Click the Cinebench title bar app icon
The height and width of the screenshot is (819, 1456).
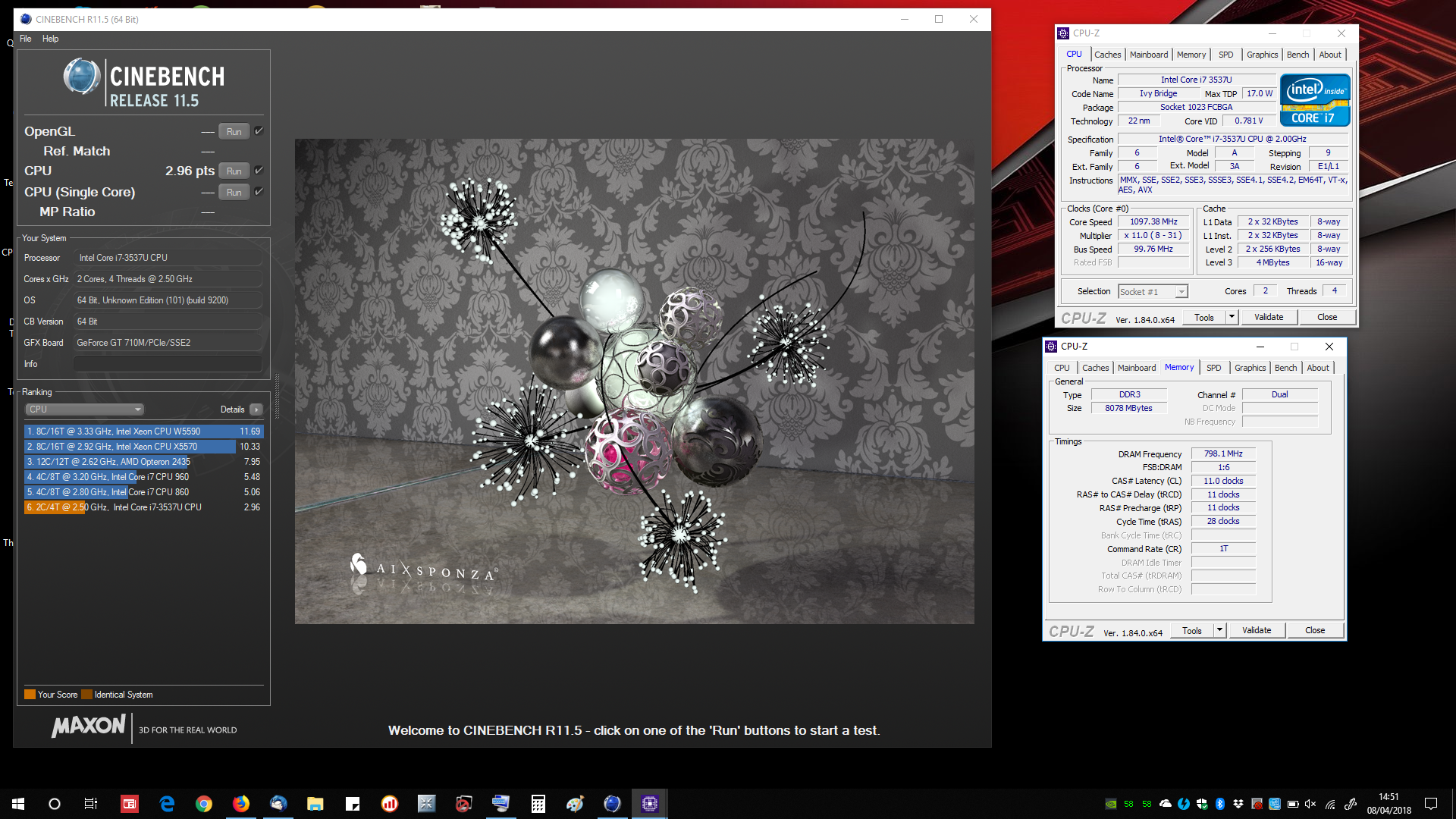pos(26,19)
